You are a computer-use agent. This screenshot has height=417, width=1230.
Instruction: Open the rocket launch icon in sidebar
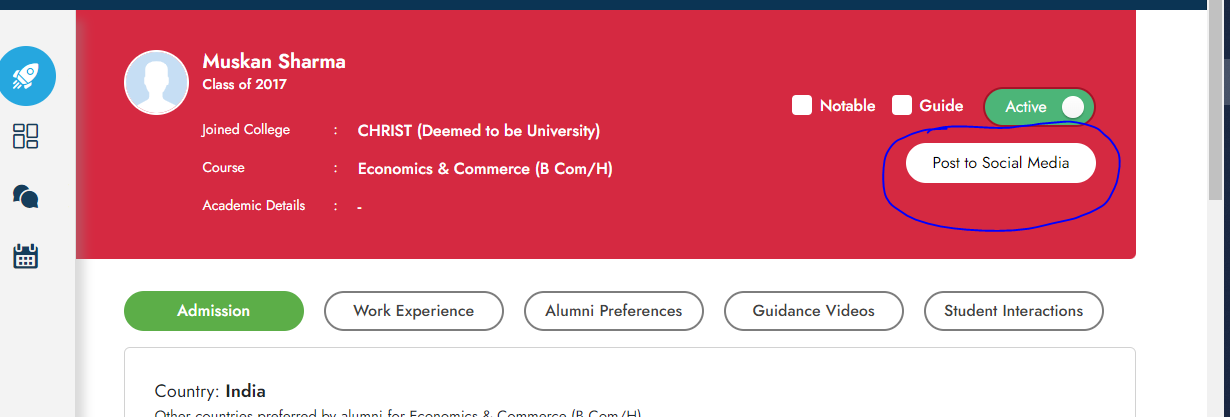point(26,76)
